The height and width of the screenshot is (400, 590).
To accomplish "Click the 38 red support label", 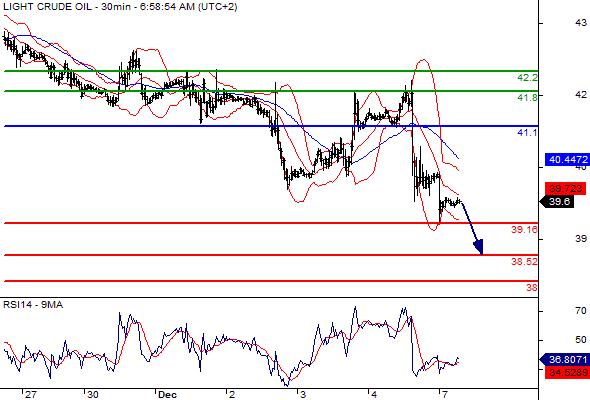I will click(531, 288).
